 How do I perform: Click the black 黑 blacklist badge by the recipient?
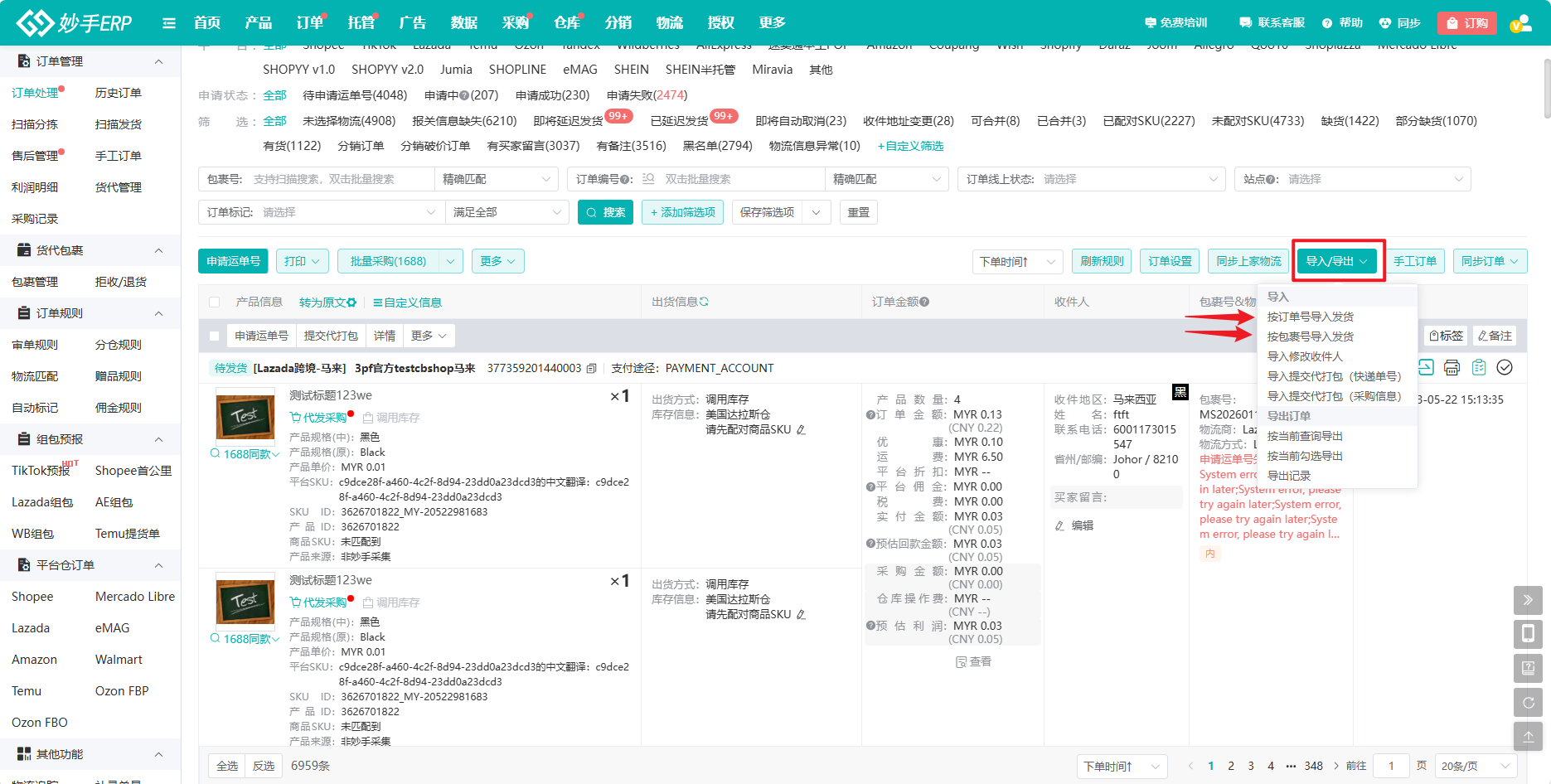pyautogui.click(x=1180, y=392)
